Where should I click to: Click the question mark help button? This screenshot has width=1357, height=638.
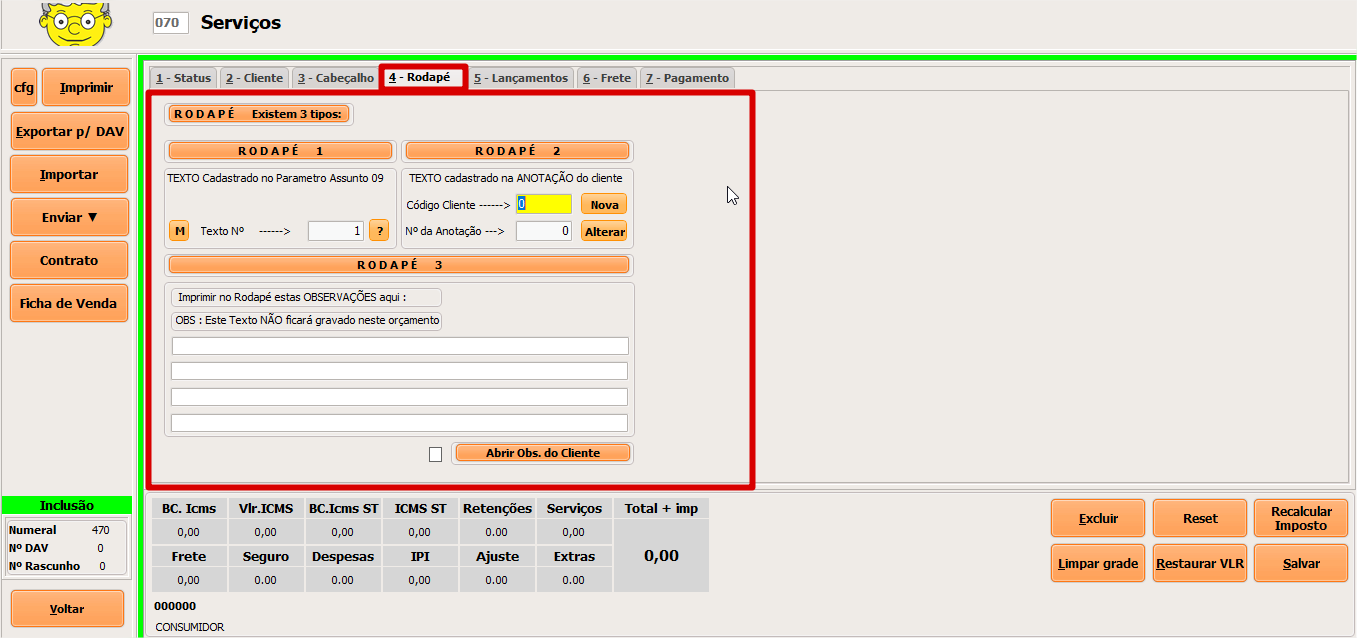coord(379,231)
